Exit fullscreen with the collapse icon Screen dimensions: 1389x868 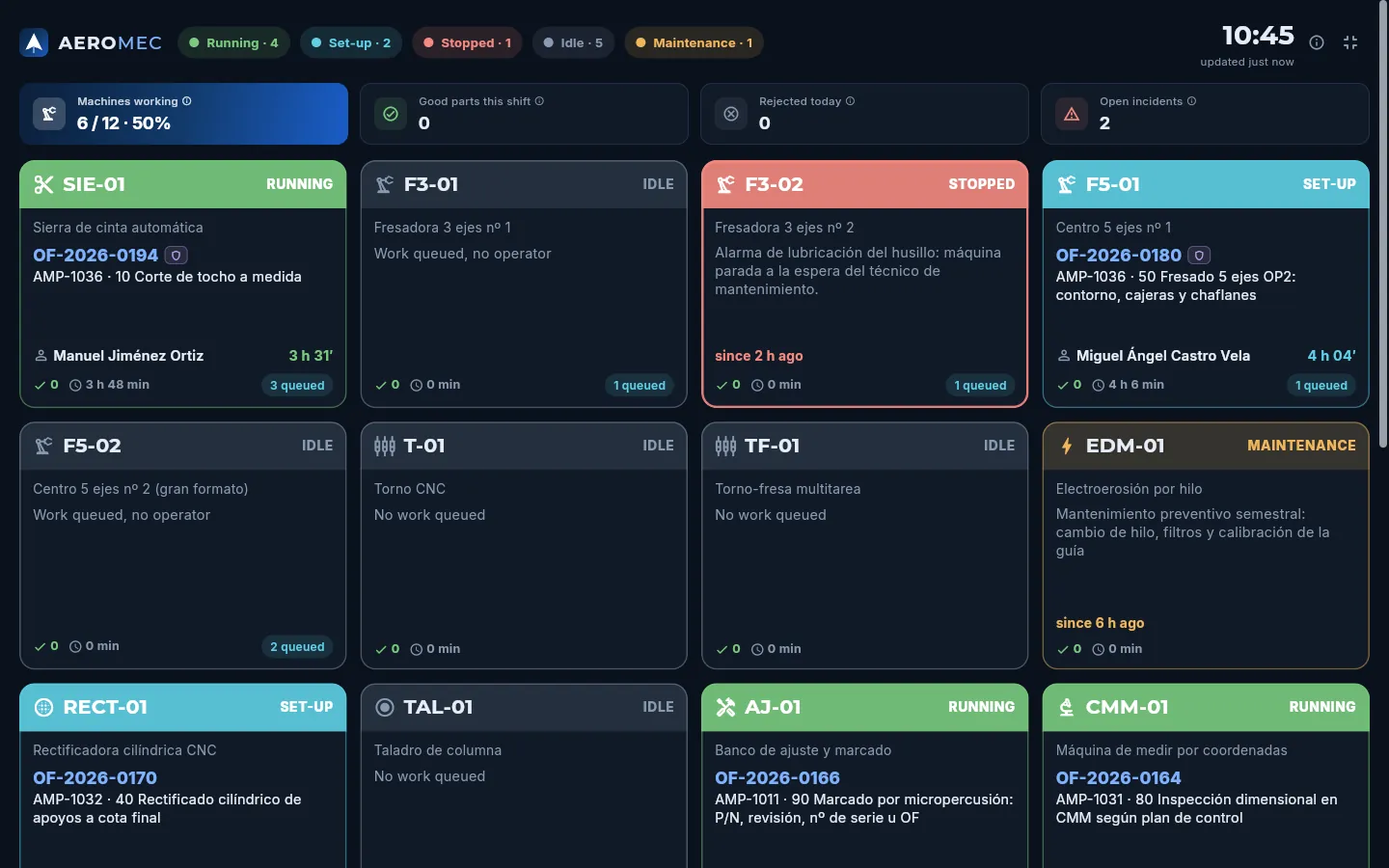1350,42
